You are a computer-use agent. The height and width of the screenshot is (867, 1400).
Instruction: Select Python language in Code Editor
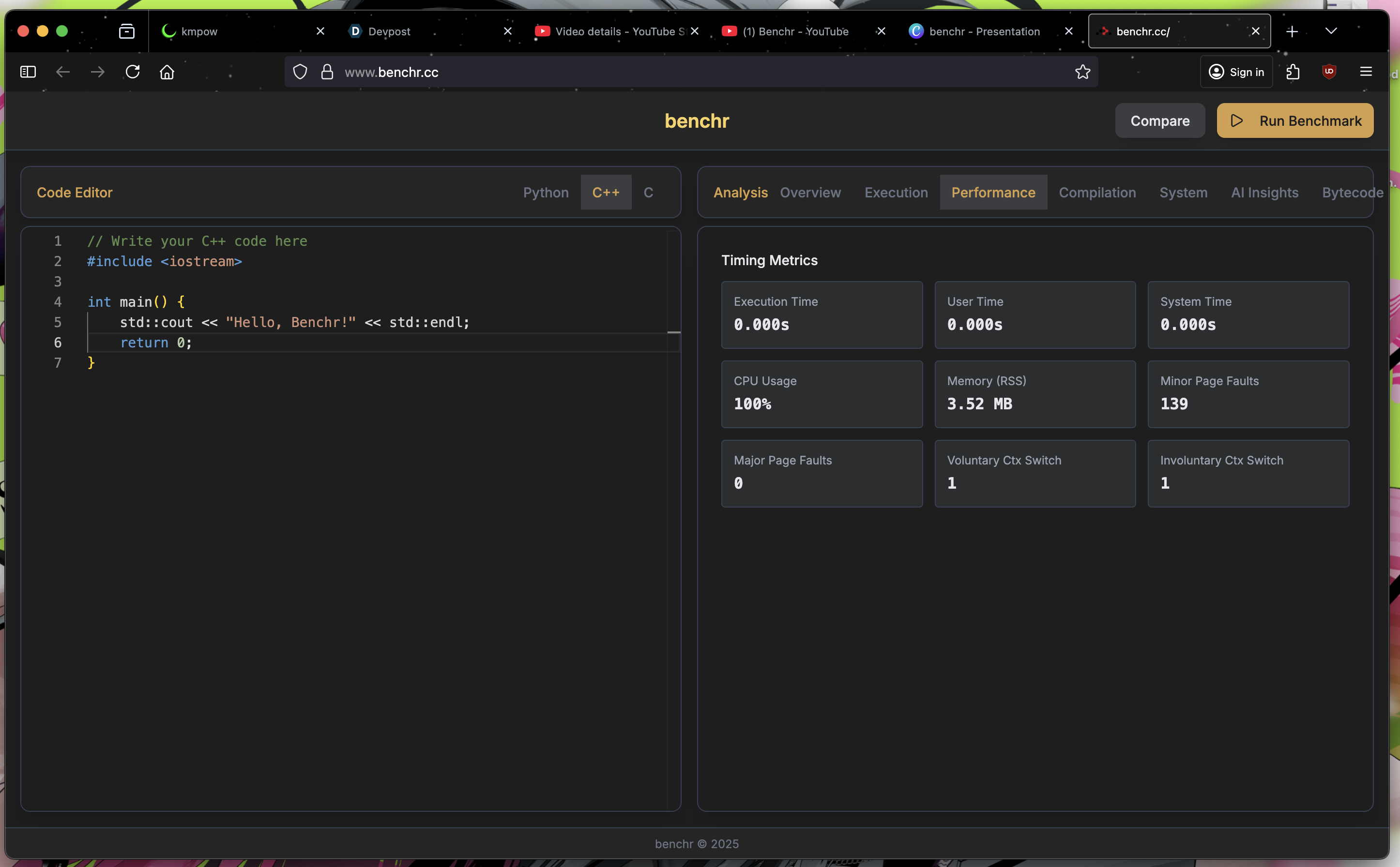[x=546, y=193]
